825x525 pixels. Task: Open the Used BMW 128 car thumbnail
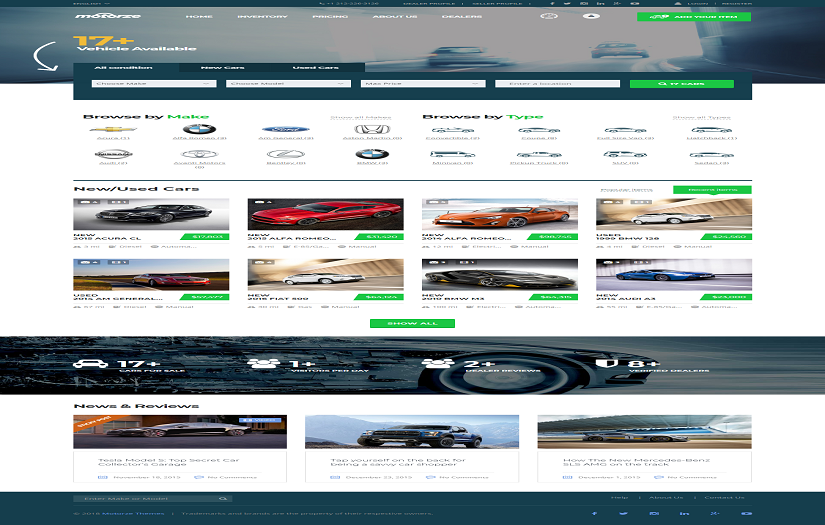(674, 214)
